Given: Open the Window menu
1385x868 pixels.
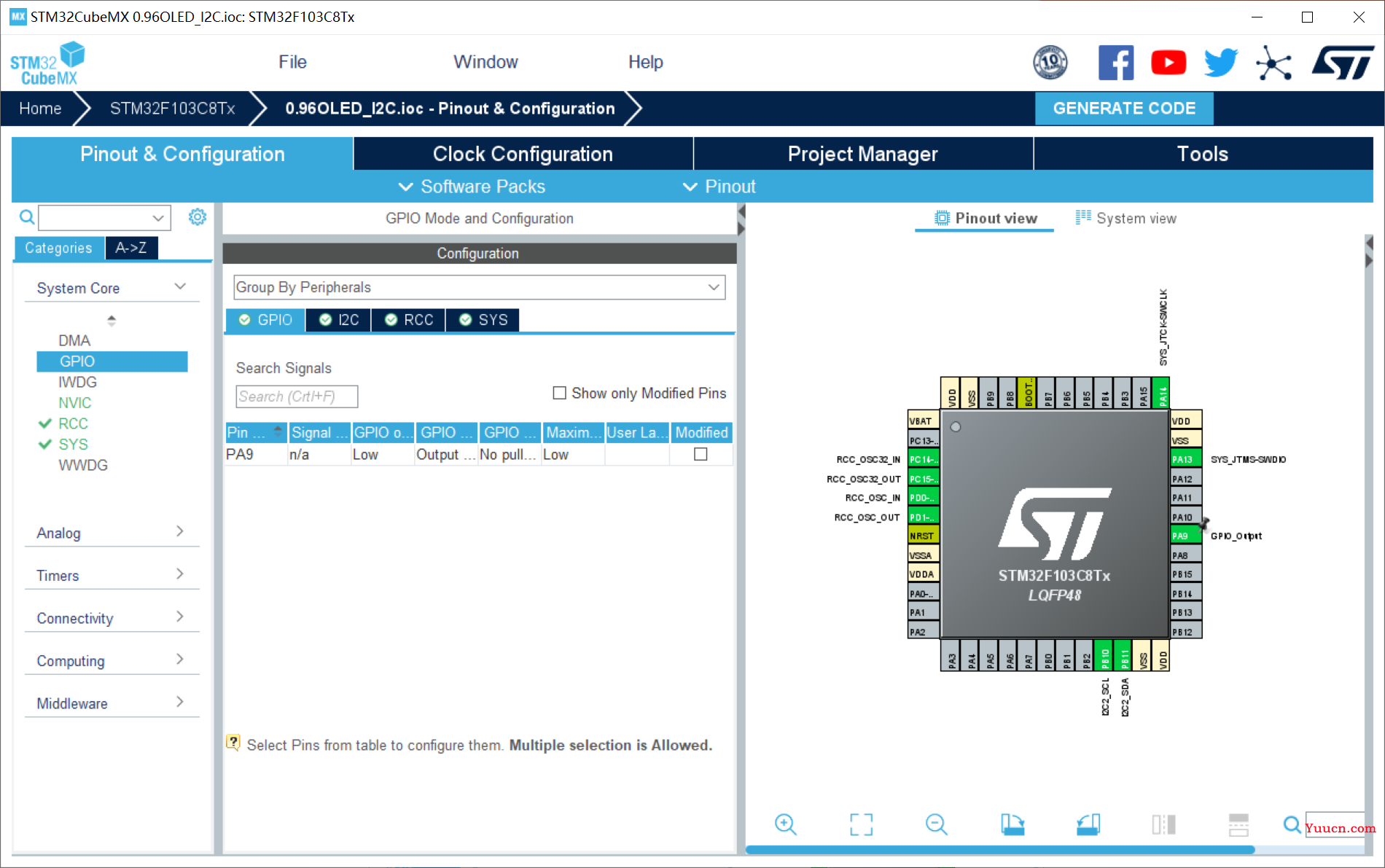Looking at the screenshot, I should 485,62.
